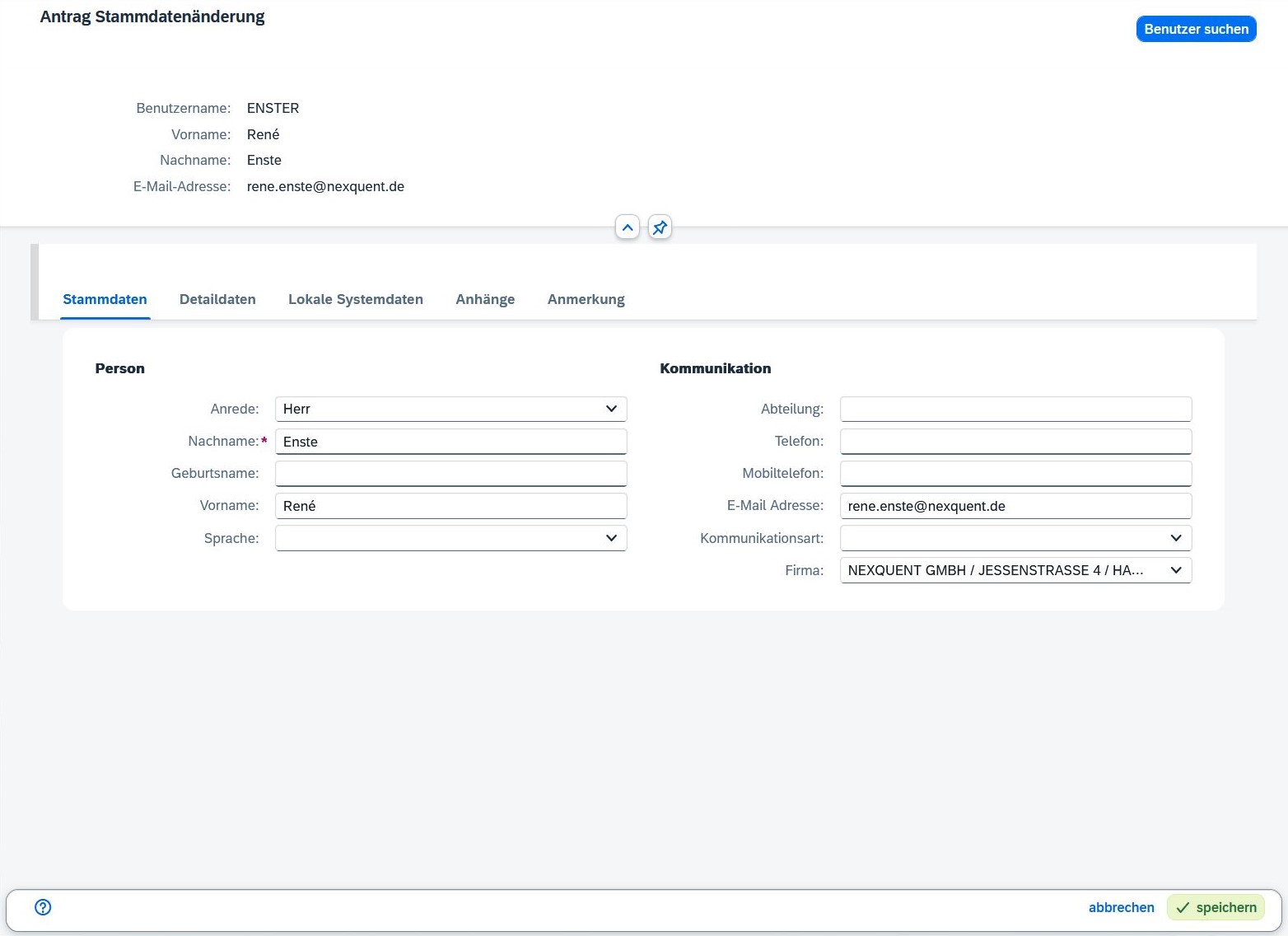The width and height of the screenshot is (1288, 936).
Task: Click the Telefon input field
Action: coord(1015,442)
